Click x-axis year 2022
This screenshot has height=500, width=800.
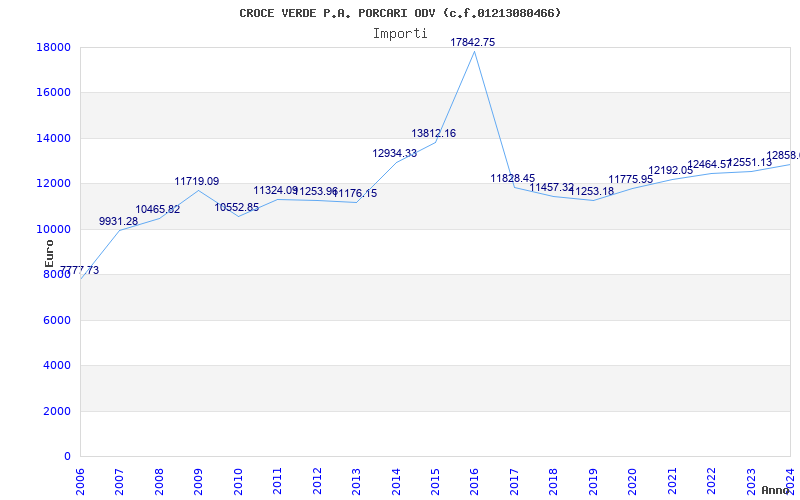tap(712, 481)
